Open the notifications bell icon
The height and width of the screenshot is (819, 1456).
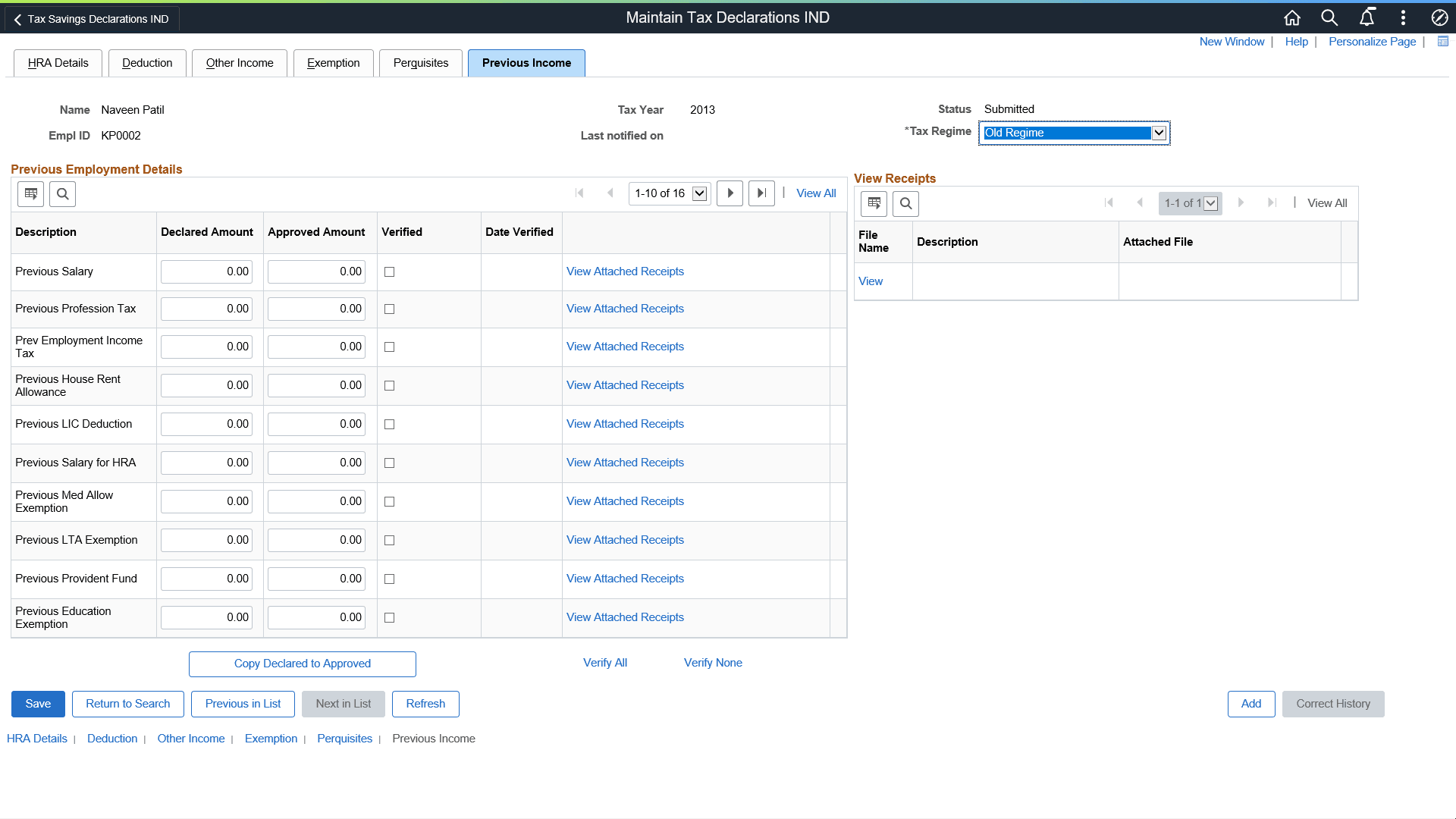pos(1367,17)
